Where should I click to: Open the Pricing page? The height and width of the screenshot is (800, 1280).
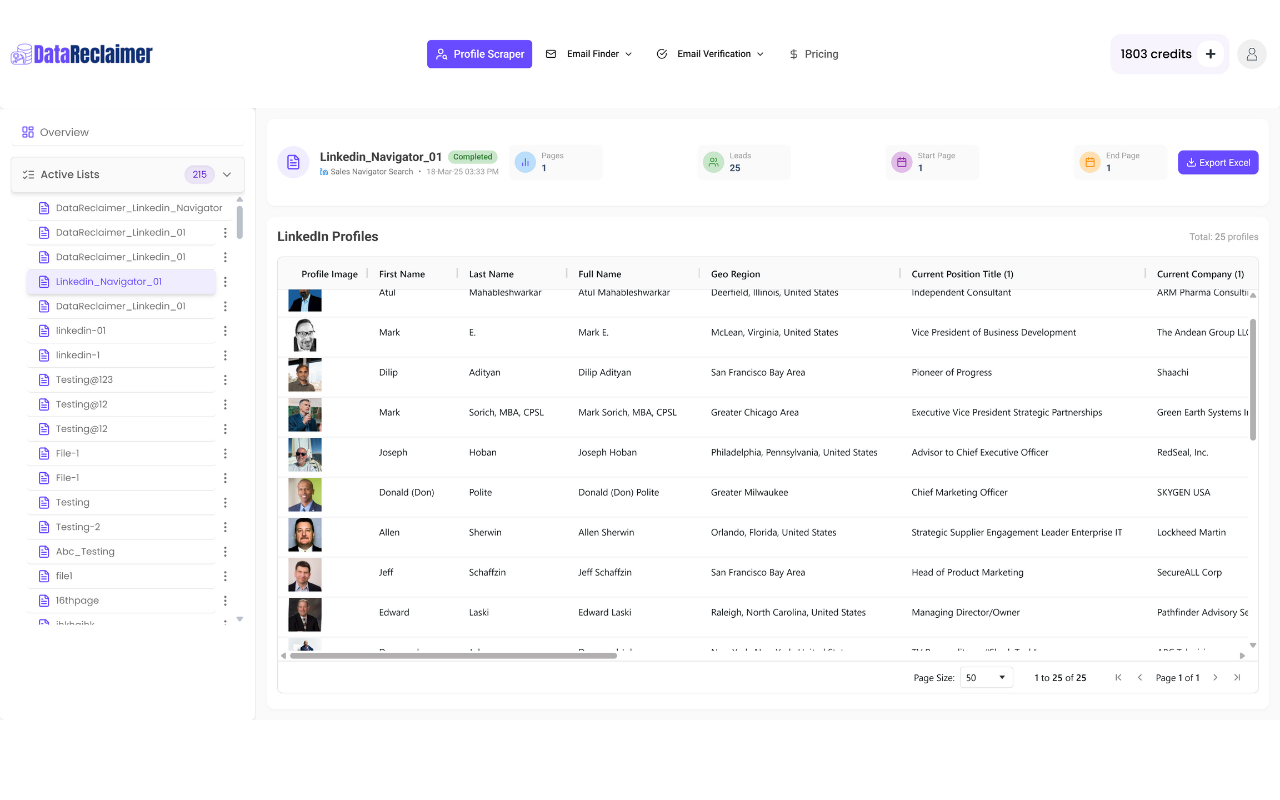coord(813,54)
